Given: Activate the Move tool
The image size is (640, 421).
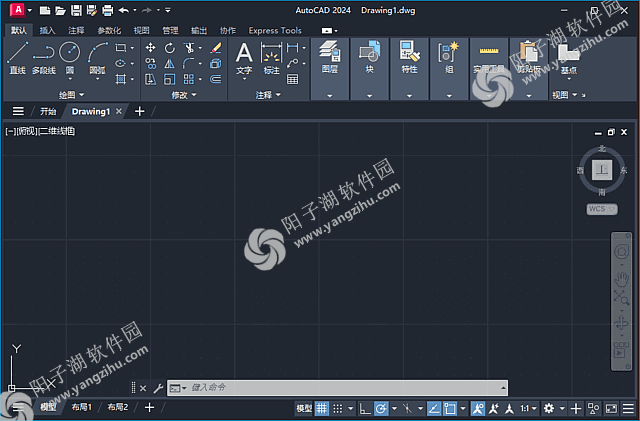Looking at the screenshot, I should [x=150, y=48].
